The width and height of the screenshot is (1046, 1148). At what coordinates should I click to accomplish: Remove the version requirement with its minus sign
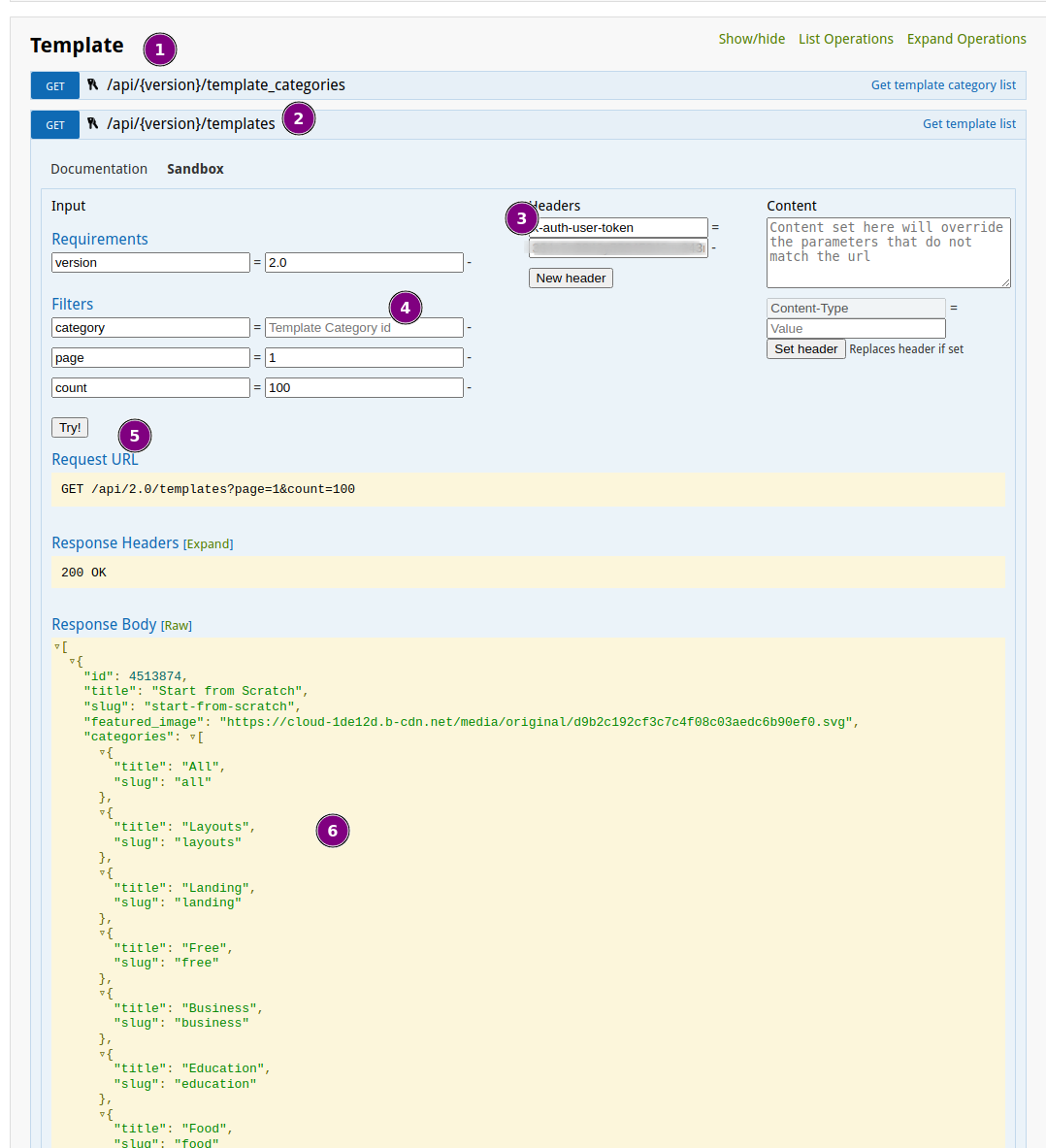click(x=469, y=263)
